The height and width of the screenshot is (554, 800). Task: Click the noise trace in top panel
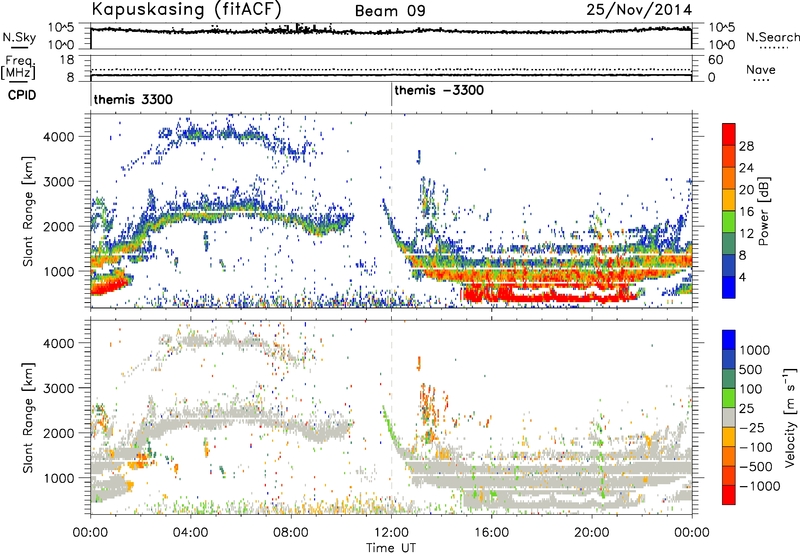tap(391, 31)
